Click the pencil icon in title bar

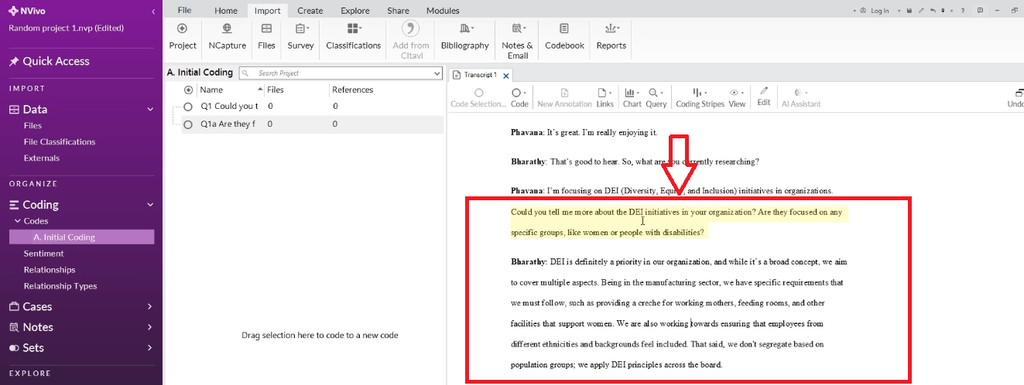(921, 11)
